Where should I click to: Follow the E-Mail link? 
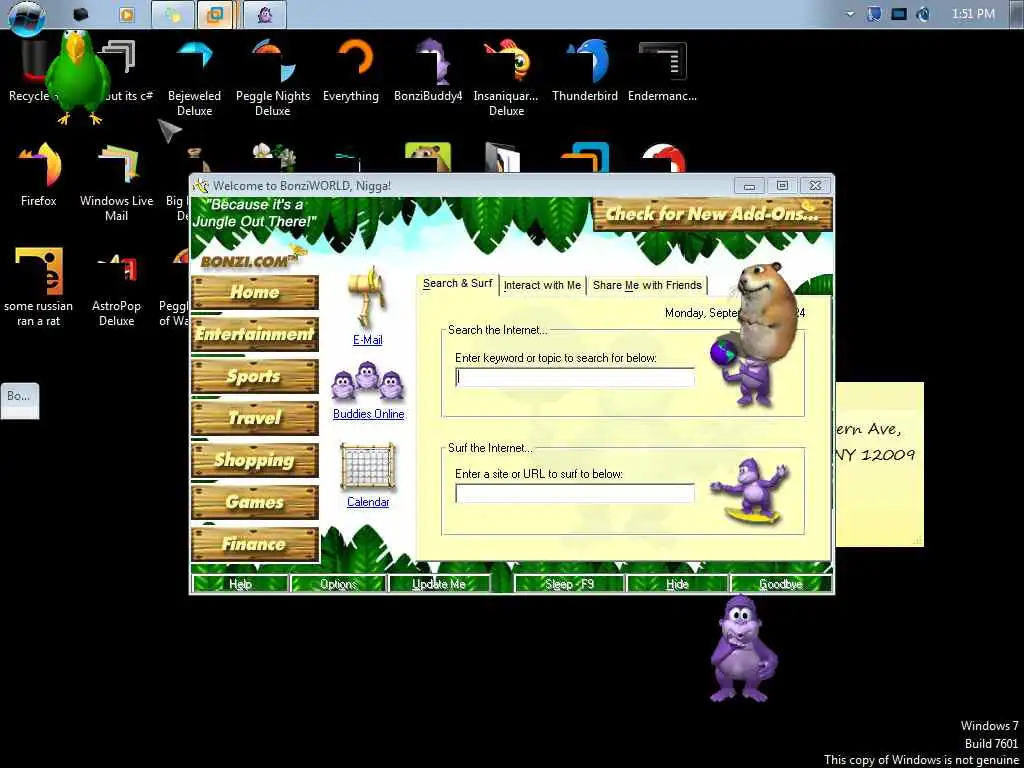point(368,340)
